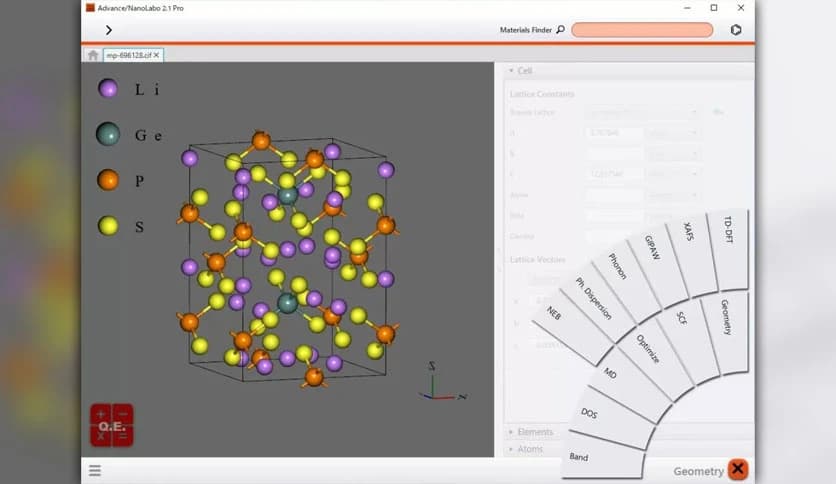Screen dimensions: 836x484
Task: Expand the Elements section
Action: tap(531, 432)
